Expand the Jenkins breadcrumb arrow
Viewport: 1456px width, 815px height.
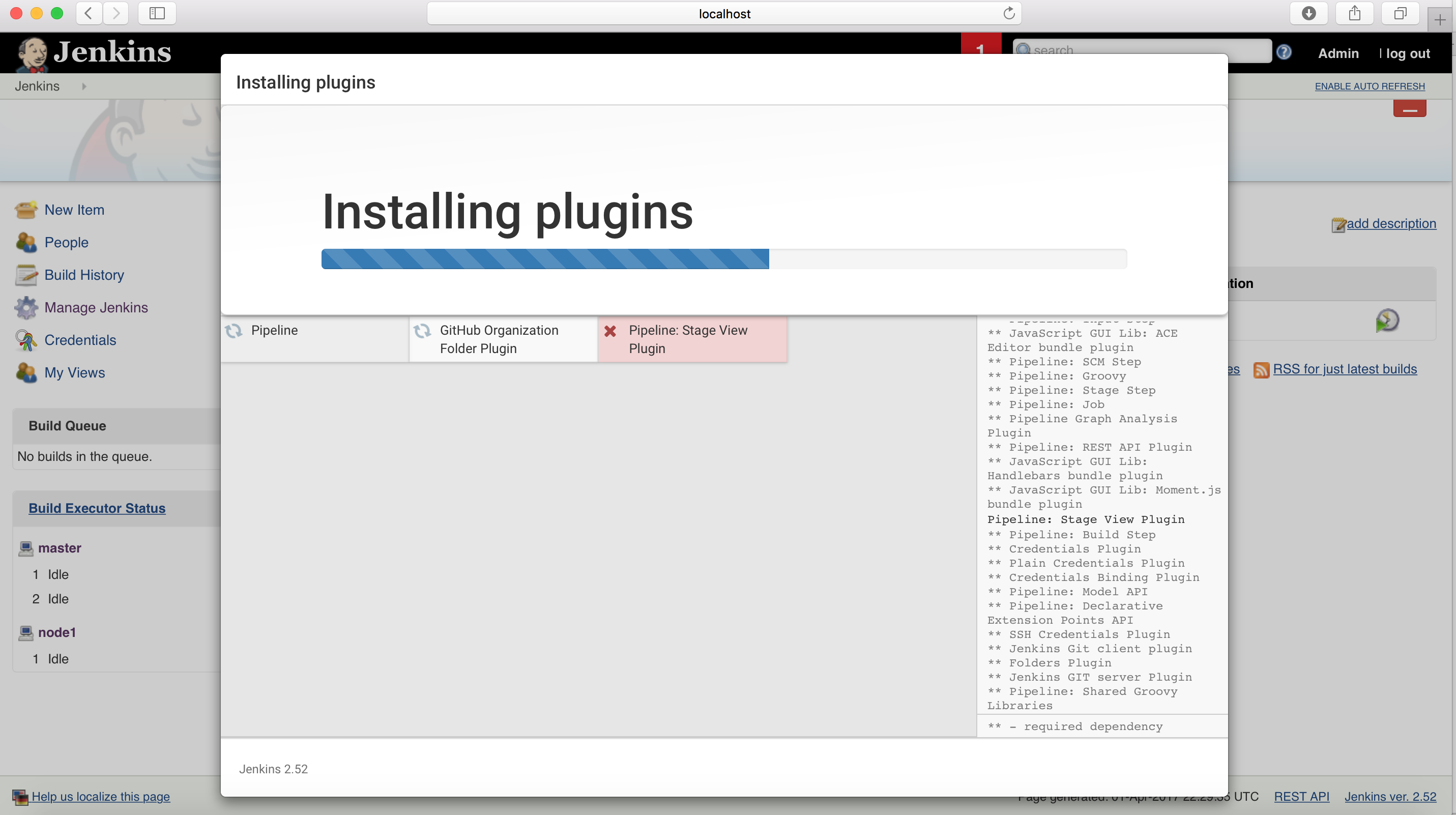(84, 86)
